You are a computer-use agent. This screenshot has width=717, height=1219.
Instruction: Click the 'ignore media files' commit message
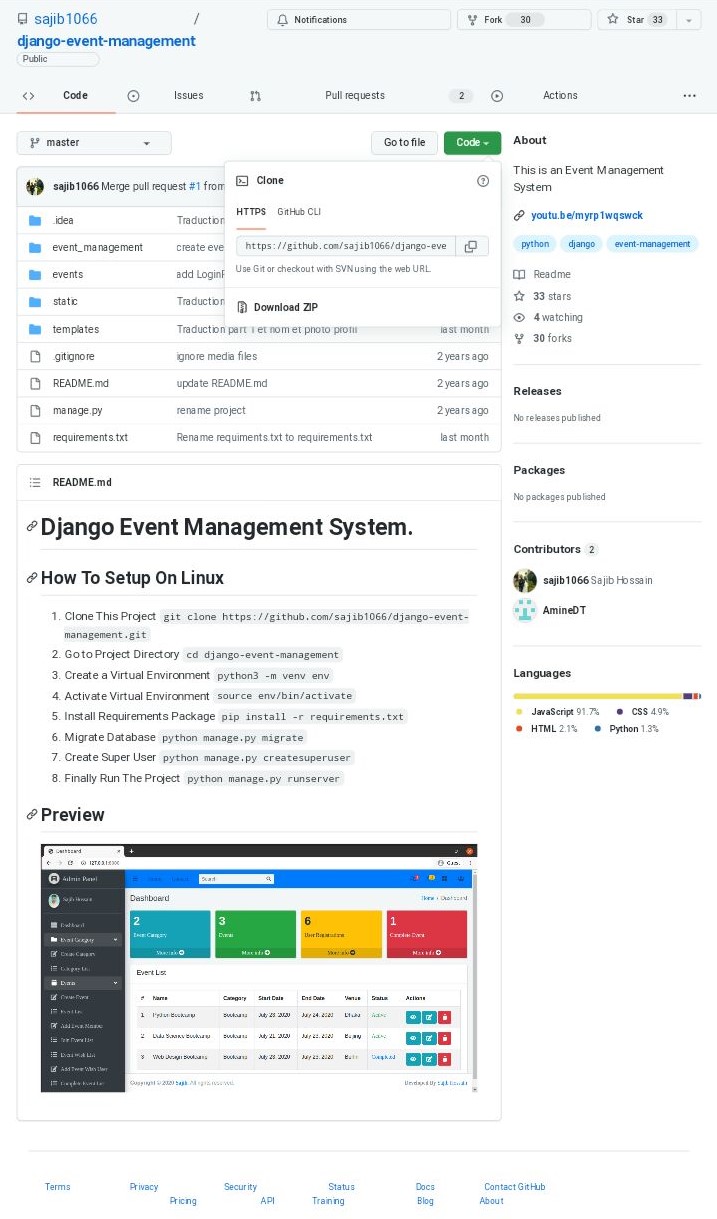[217, 356]
